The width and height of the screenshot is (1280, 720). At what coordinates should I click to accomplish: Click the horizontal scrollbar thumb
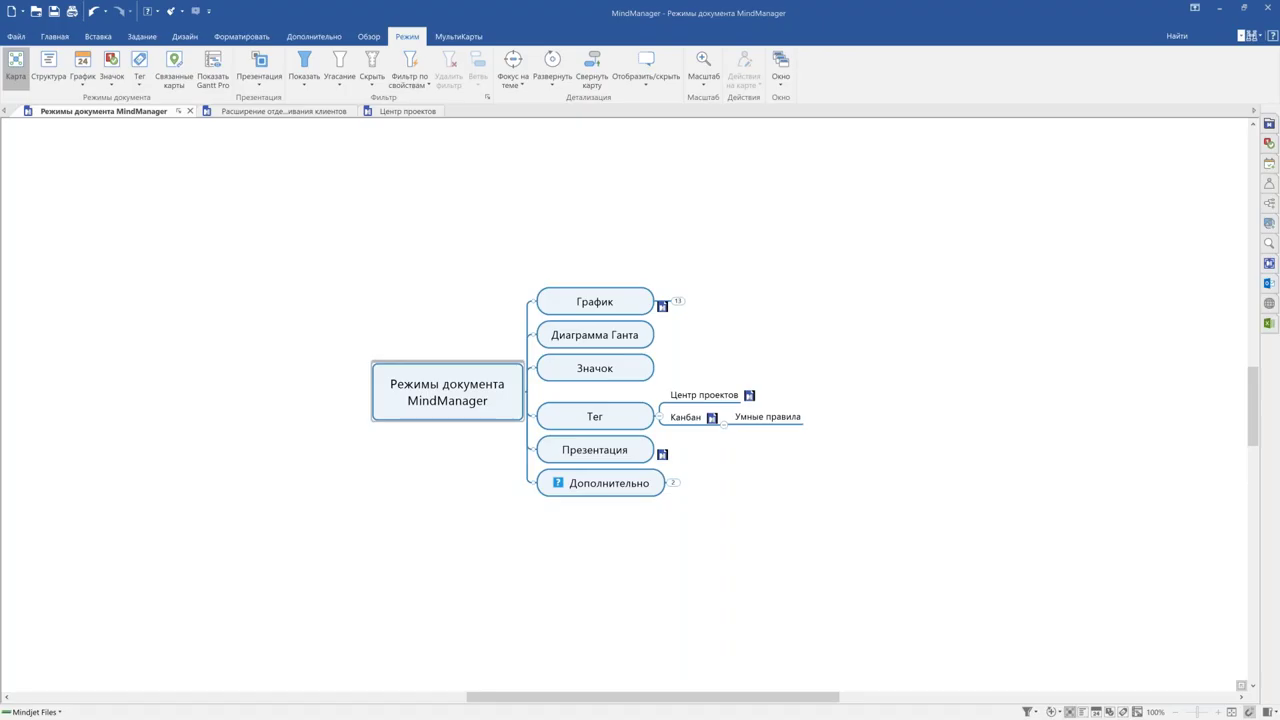tap(653, 697)
